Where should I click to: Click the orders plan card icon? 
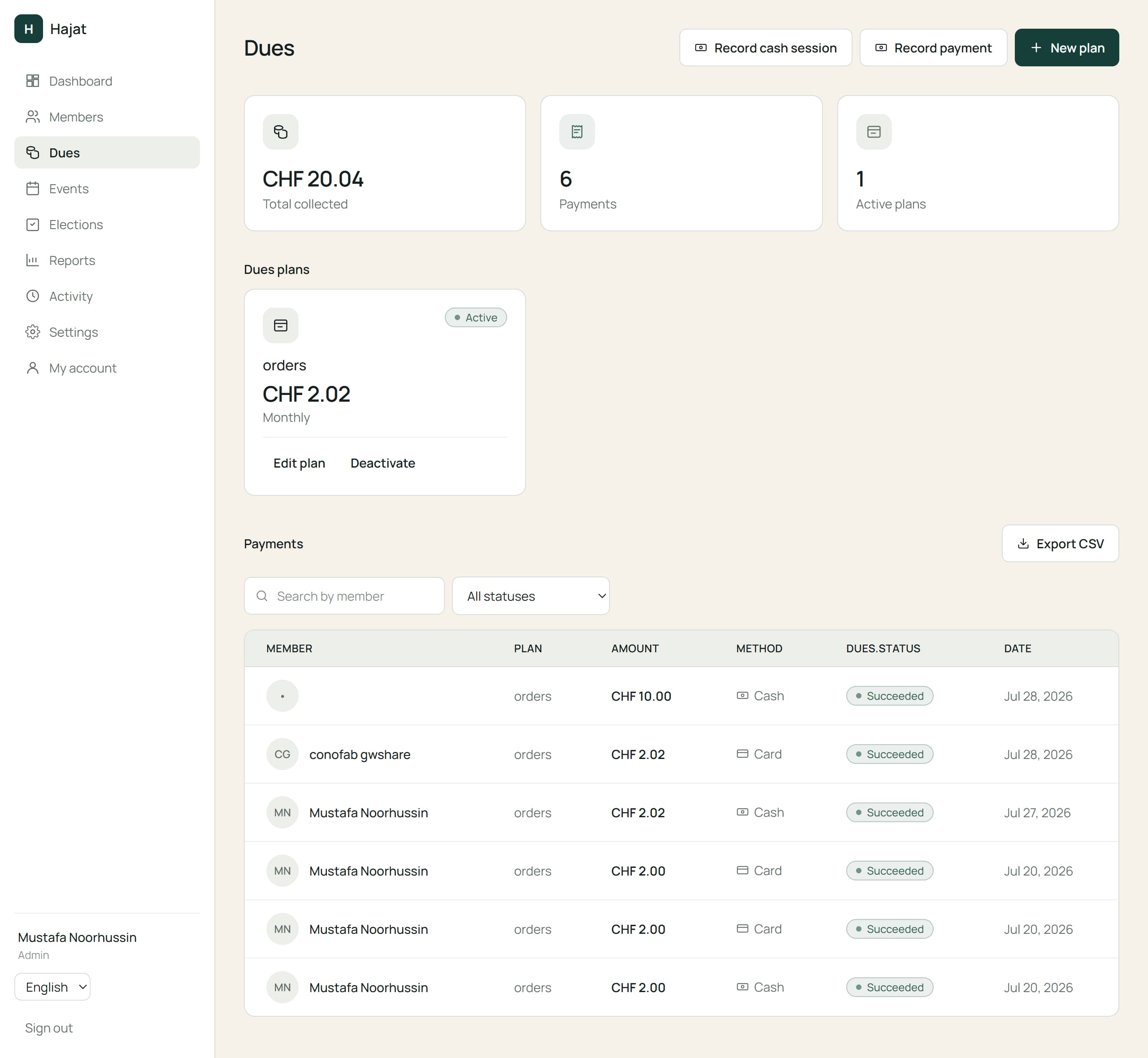pos(281,326)
